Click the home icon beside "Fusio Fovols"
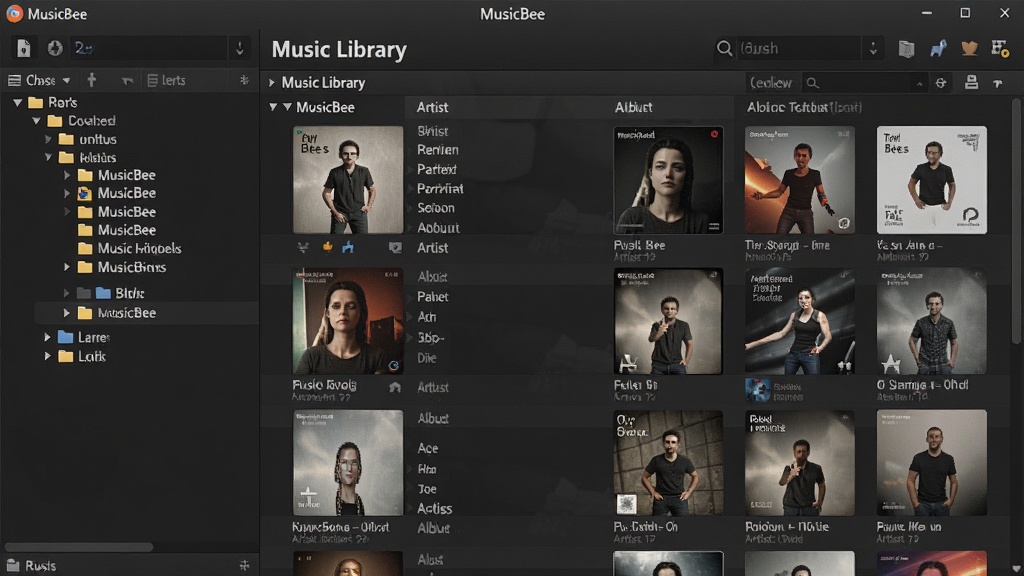 point(394,387)
